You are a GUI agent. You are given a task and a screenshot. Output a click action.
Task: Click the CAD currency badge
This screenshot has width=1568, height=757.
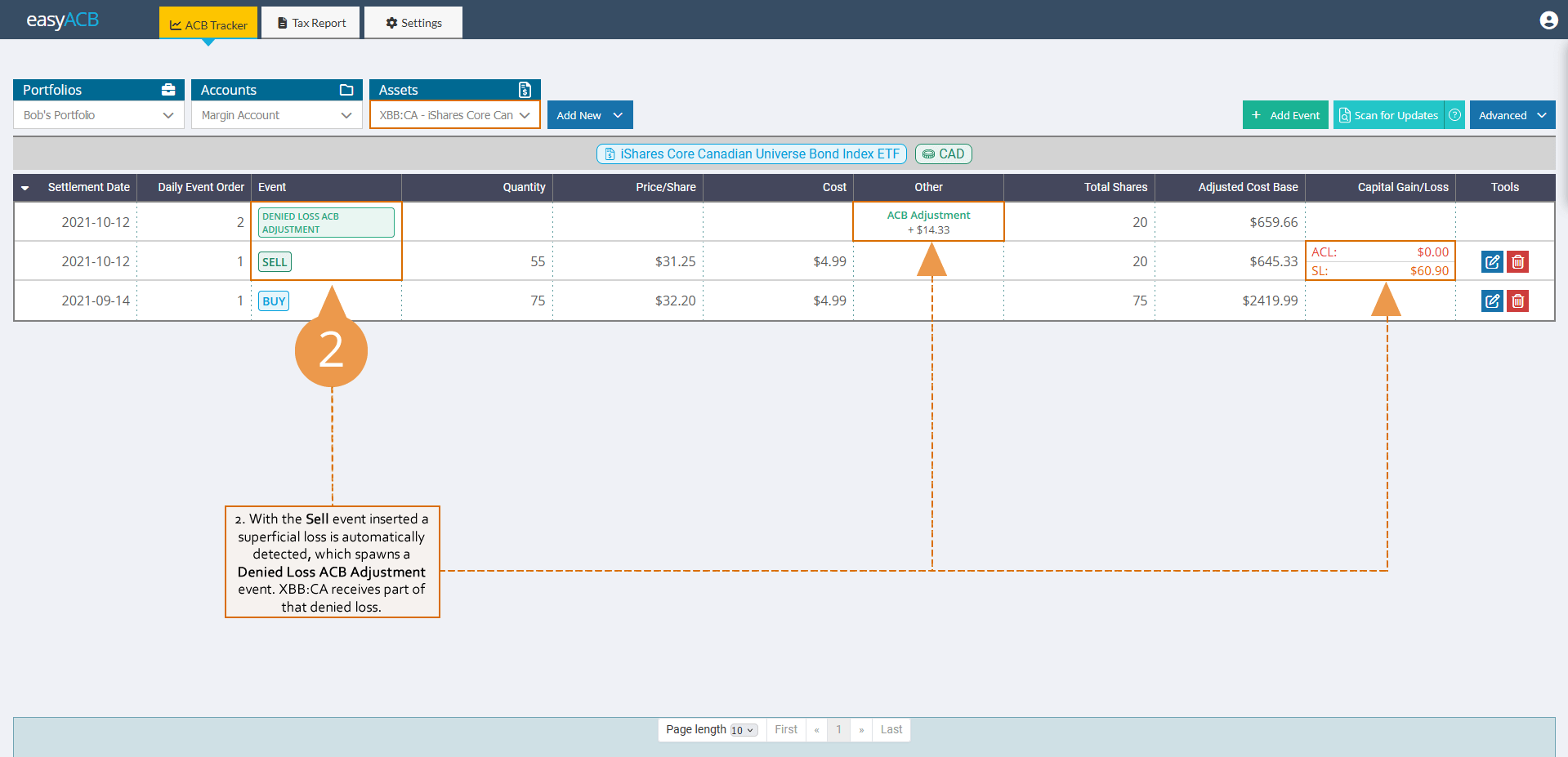(943, 154)
